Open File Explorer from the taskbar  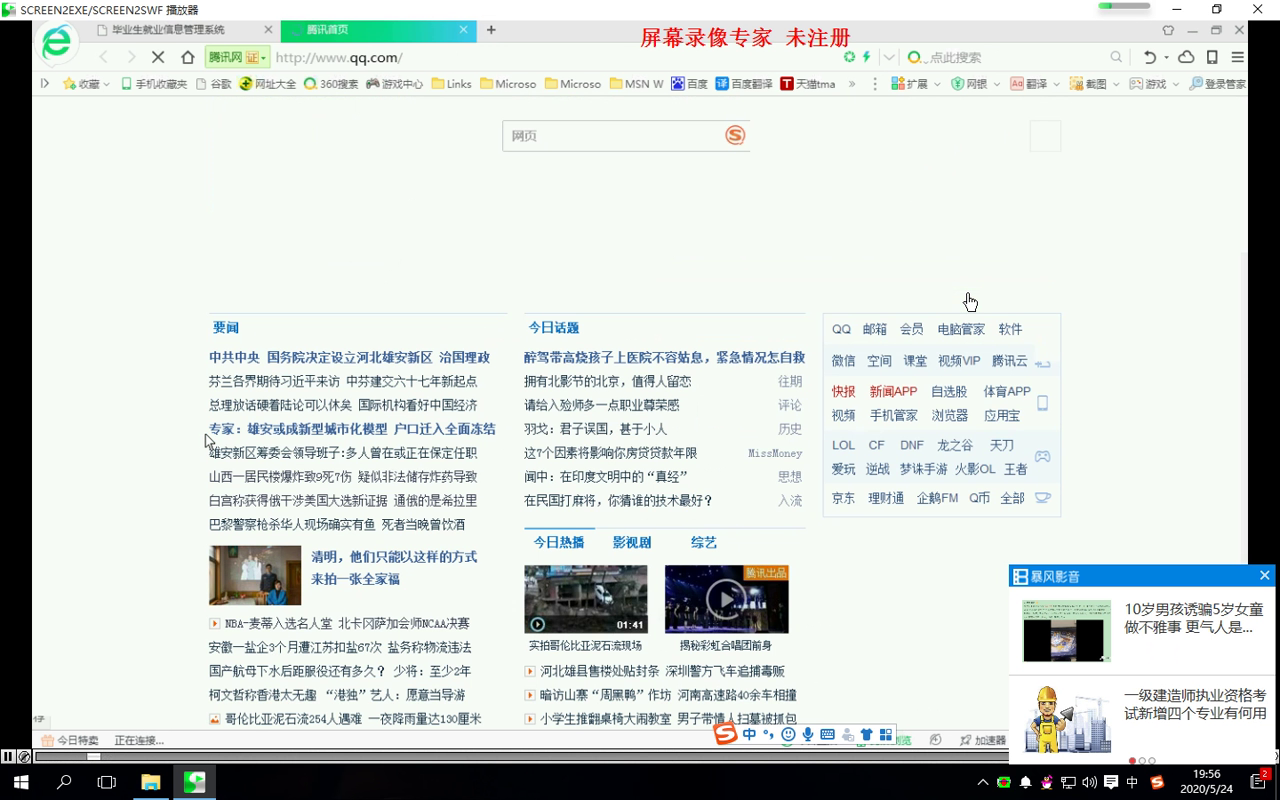click(x=150, y=782)
